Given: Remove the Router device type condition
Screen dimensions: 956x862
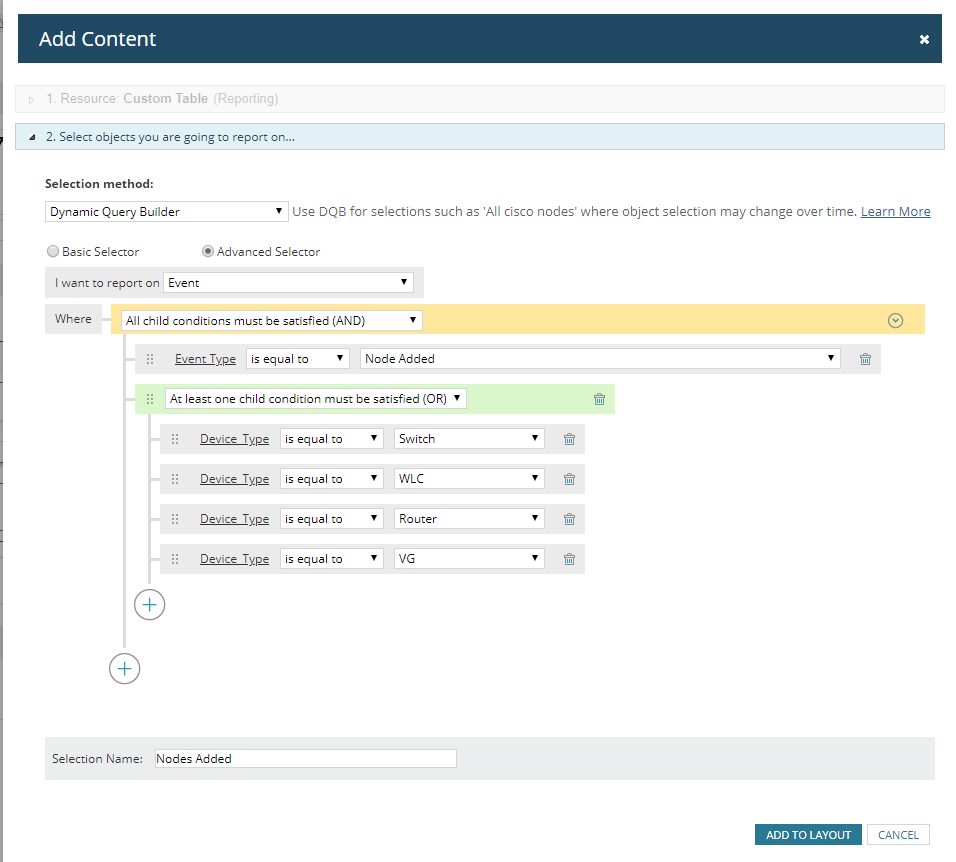Looking at the screenshot, I should [x=569, y=519].
